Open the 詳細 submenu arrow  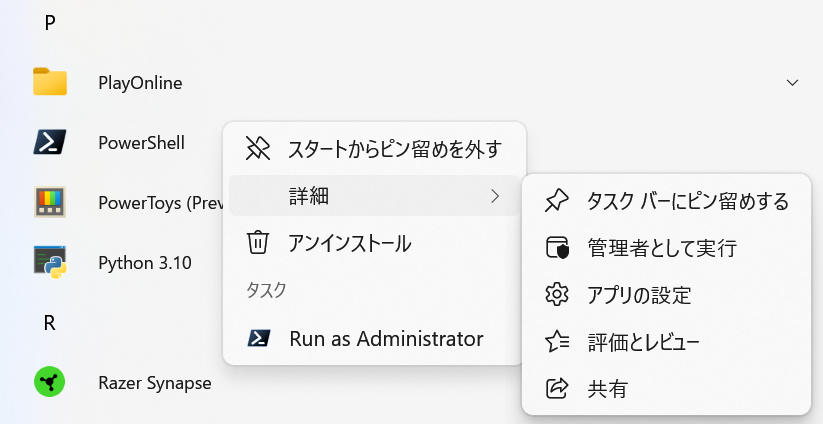494,196
